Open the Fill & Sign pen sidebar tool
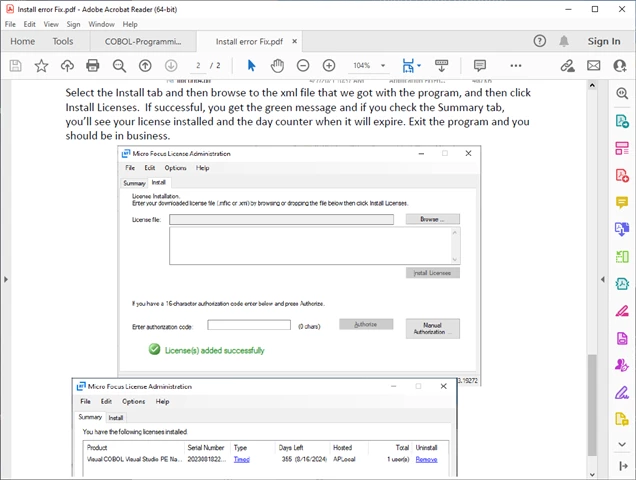This screenshot has height=480, width=636. [622, 392]
